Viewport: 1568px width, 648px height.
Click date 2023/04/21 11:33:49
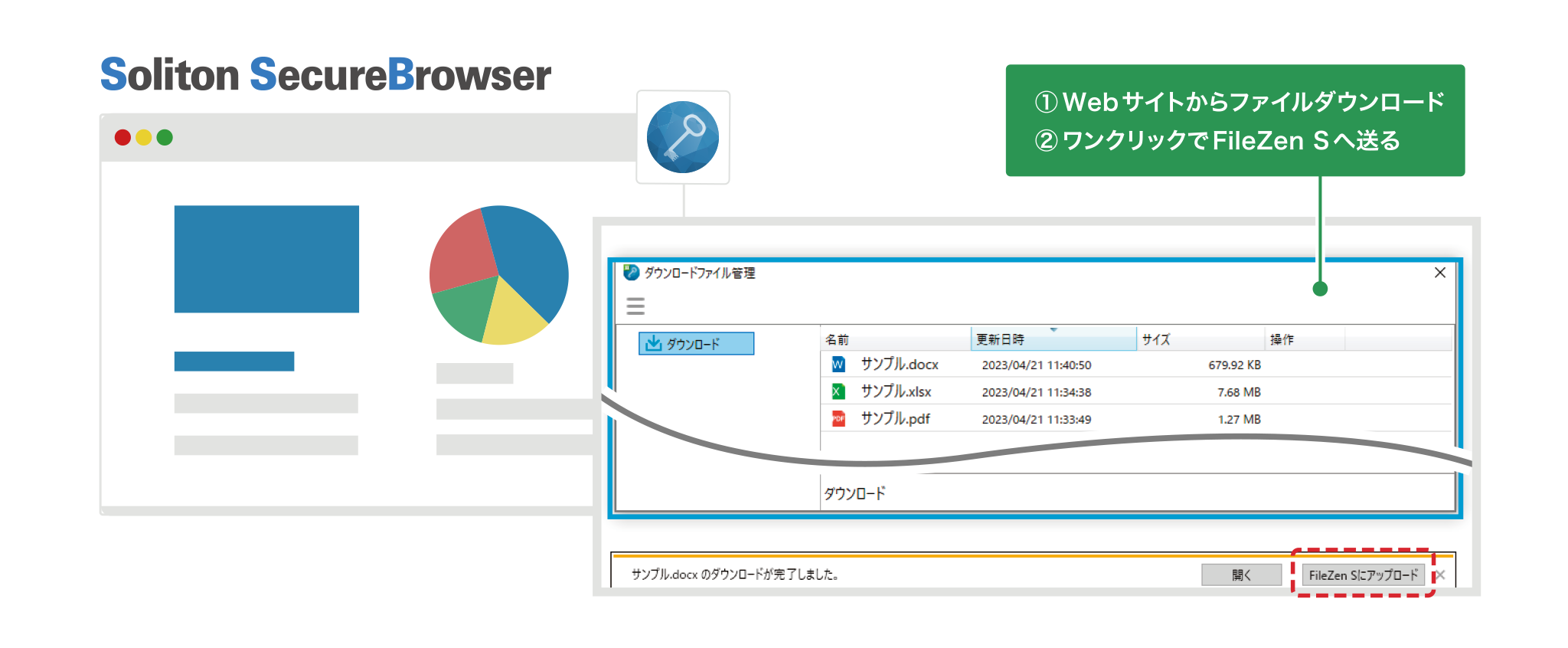pyautogui.click(x=1037, y=420)
